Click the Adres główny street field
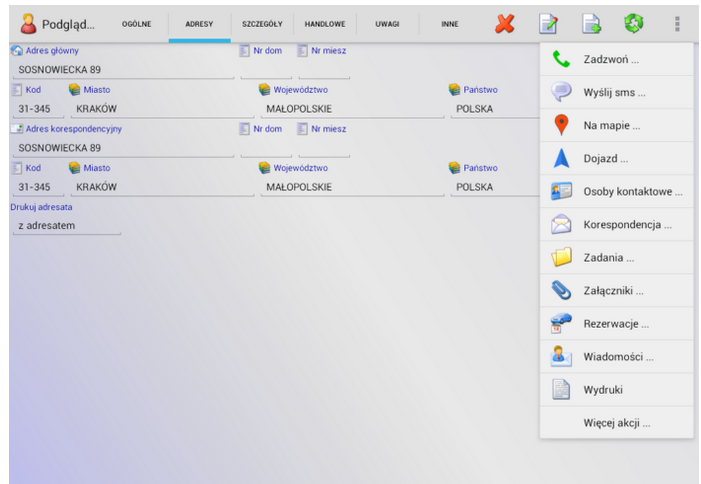This screenshot has width=701, height=484. coord(122,71)
